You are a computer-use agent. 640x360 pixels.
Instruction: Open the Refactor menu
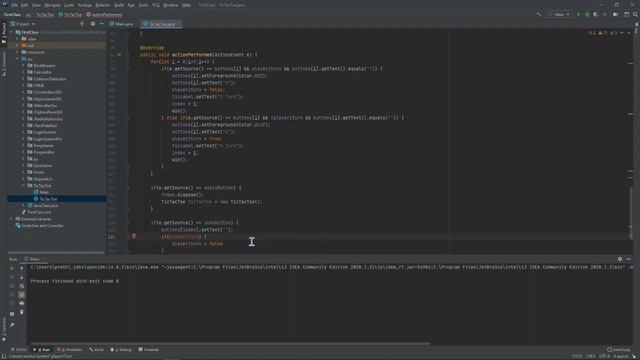[x=103, y=5]
